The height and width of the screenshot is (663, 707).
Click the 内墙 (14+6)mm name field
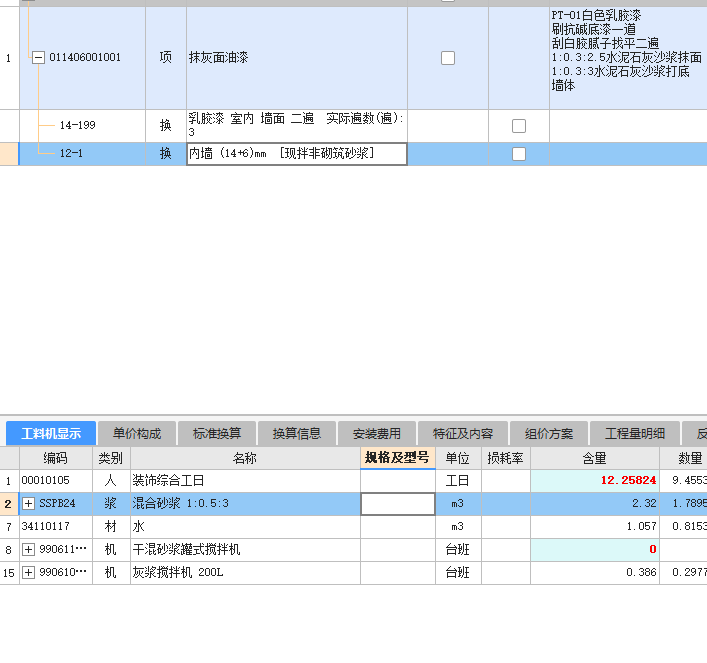[297, 154]
